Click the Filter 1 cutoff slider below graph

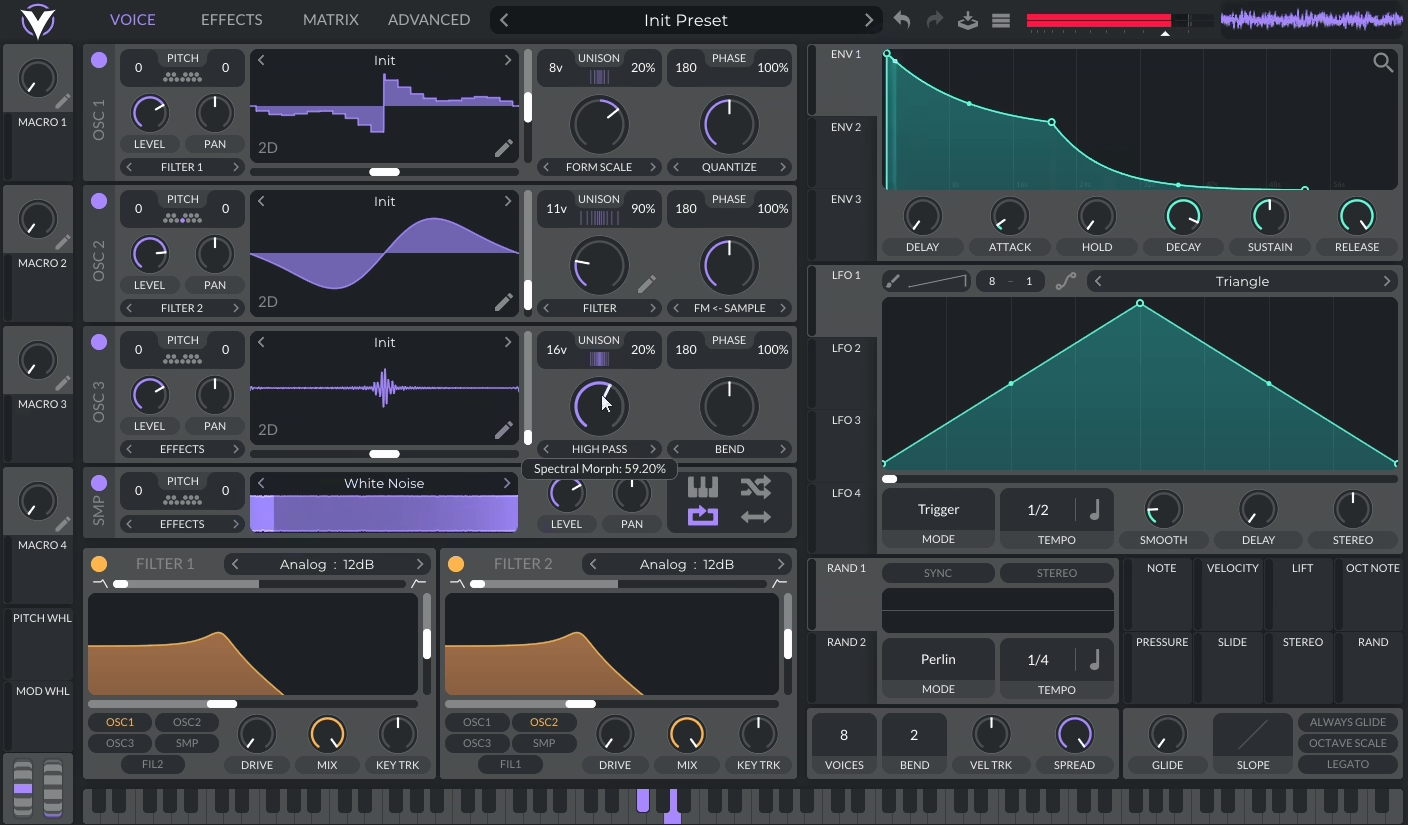tap(222, 704)
